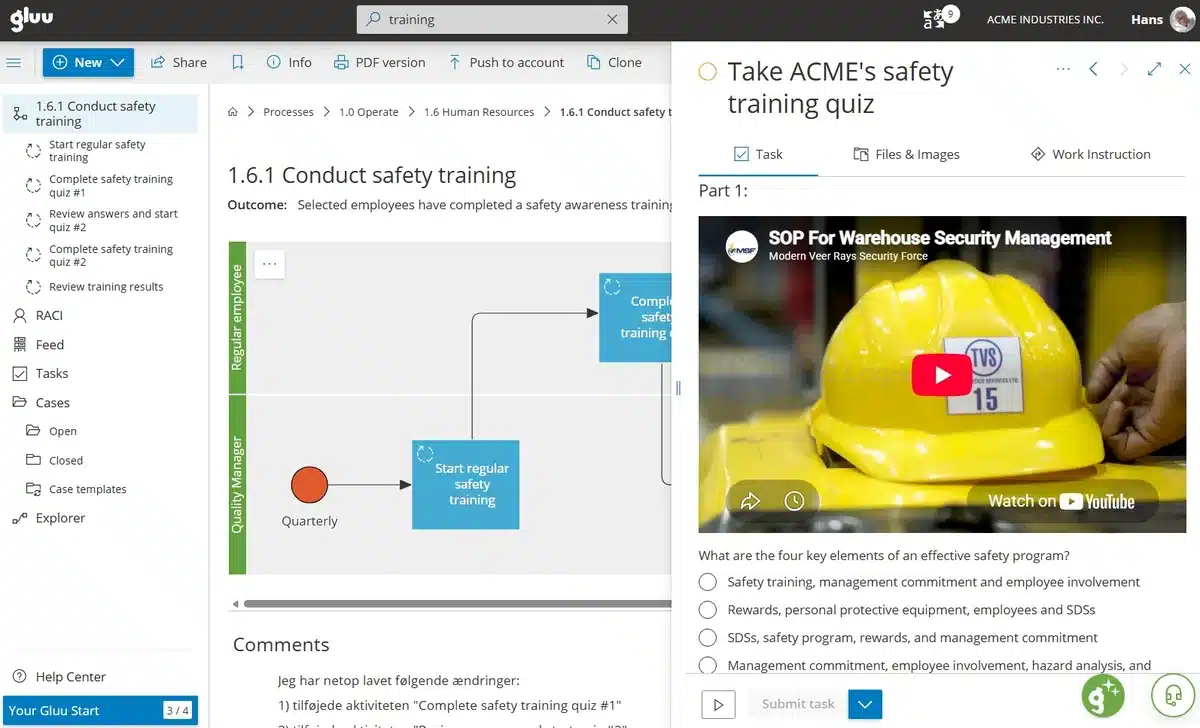Select 'Safety training, management commitment' answer
The image size is (1200, 728).
point(708,582)
